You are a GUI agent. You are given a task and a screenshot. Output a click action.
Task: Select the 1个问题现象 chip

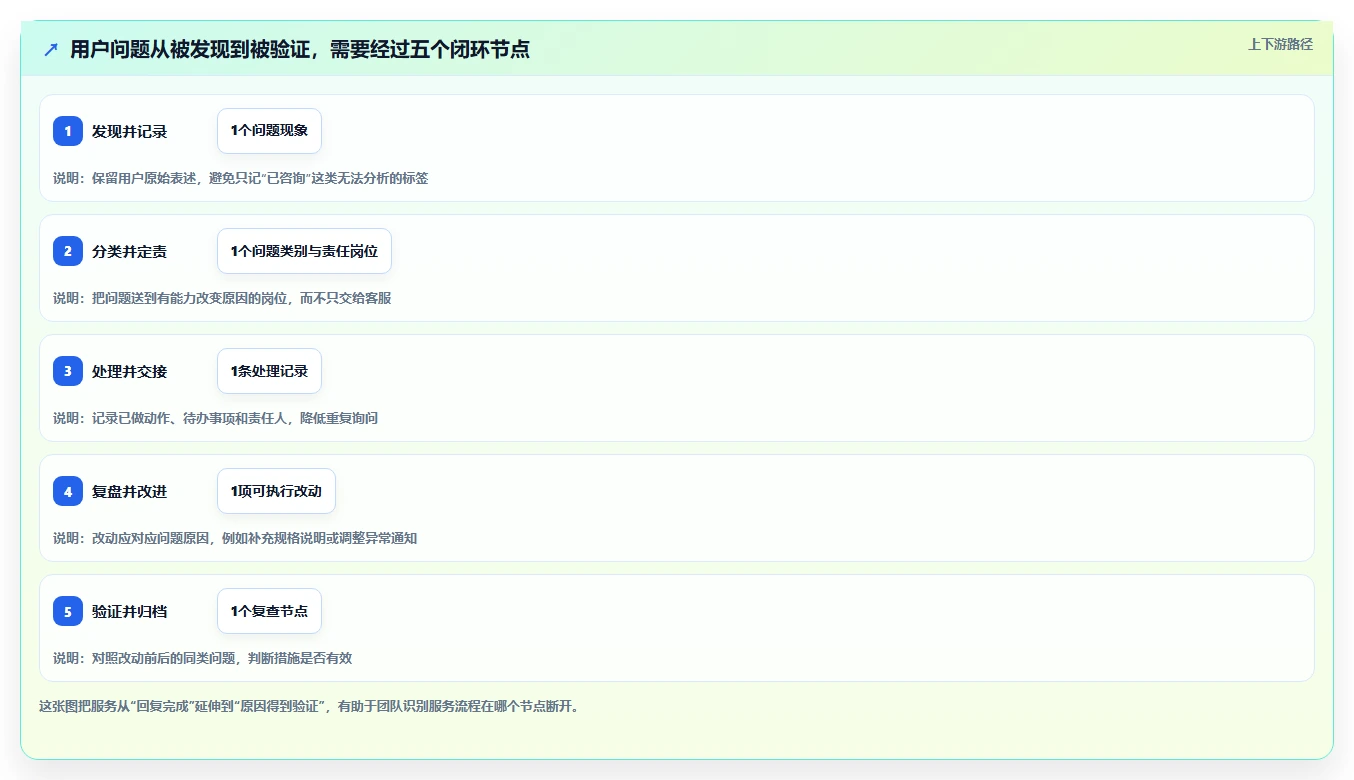269,131
